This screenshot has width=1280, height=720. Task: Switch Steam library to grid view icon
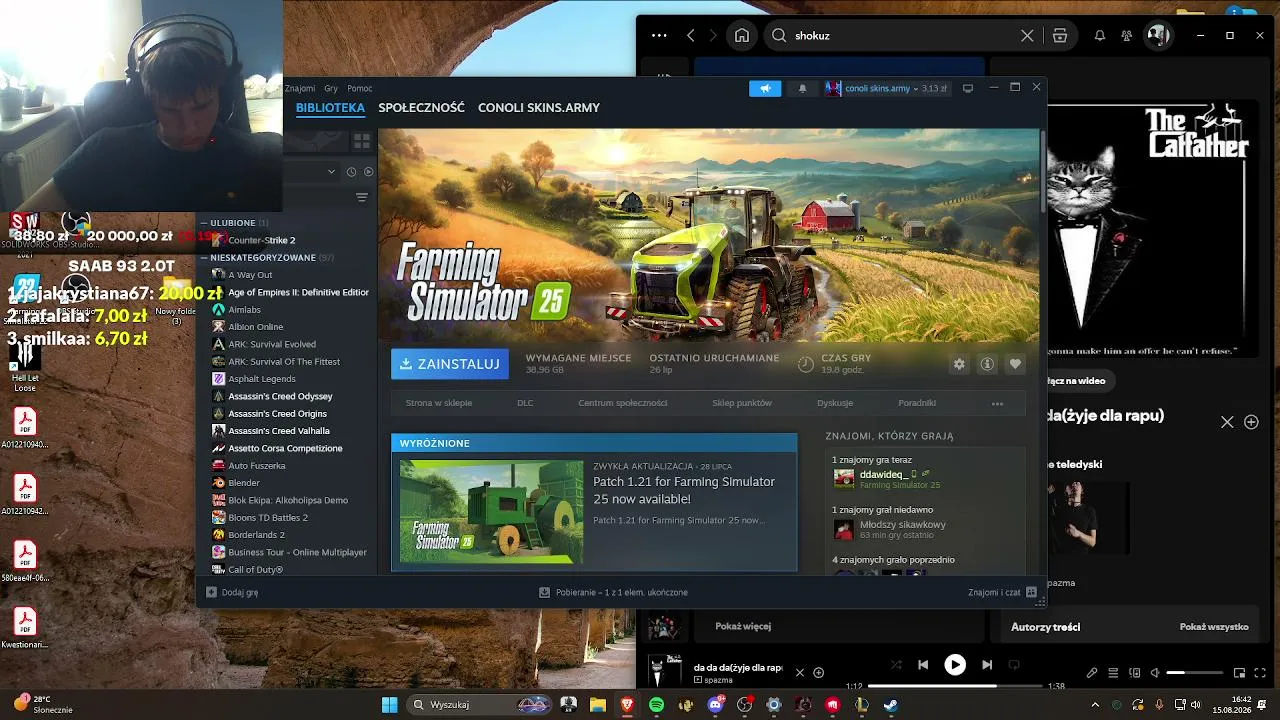(x=362, y=141)
